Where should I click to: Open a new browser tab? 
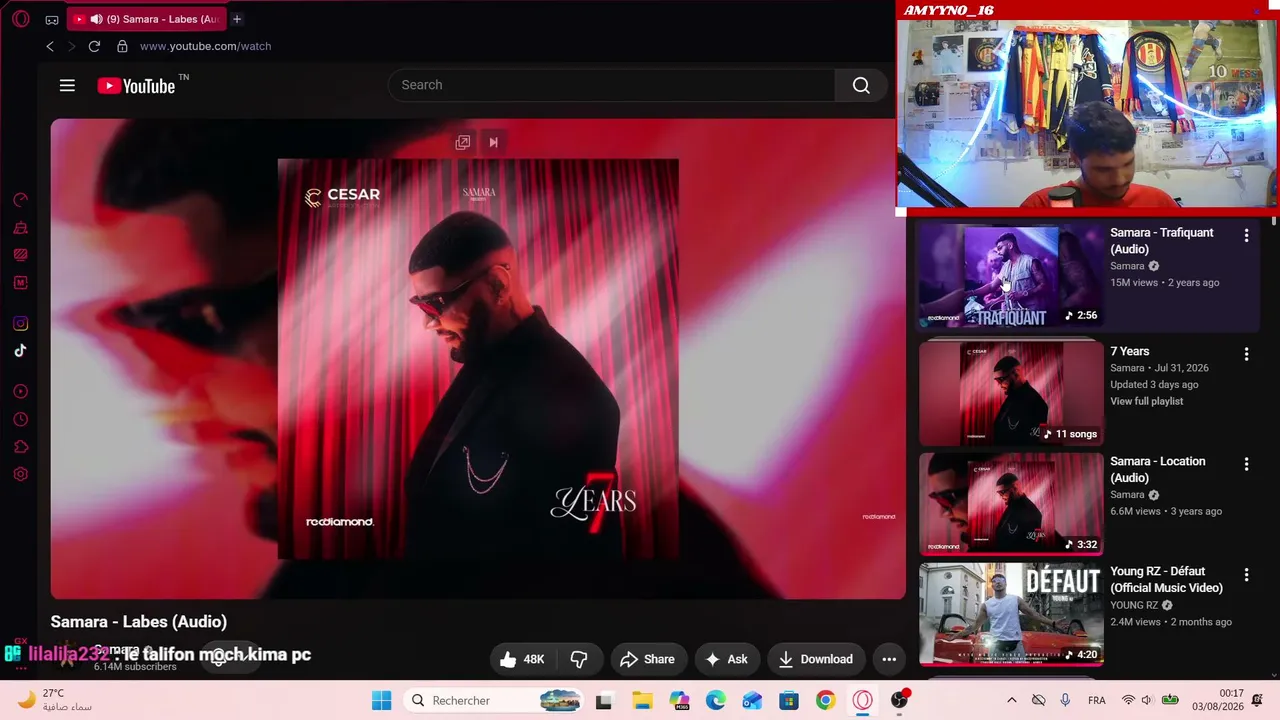(237, 19)
